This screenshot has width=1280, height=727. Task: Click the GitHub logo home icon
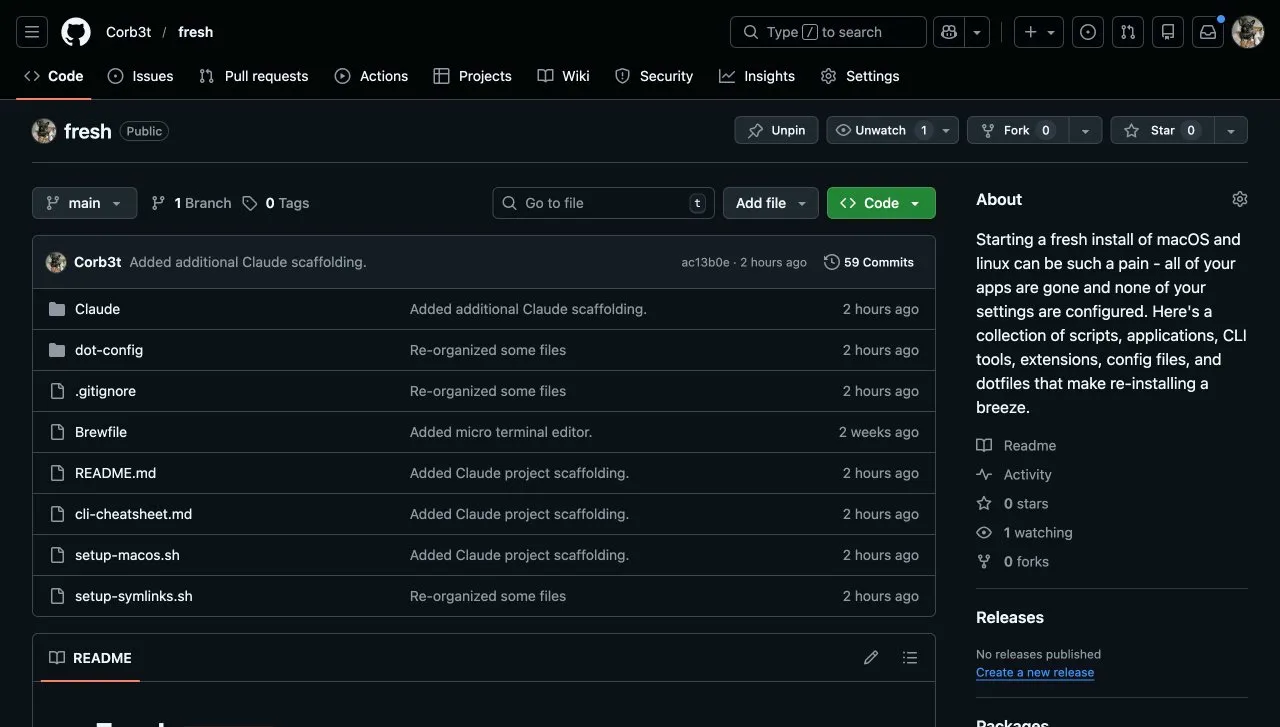click(76, 32)
